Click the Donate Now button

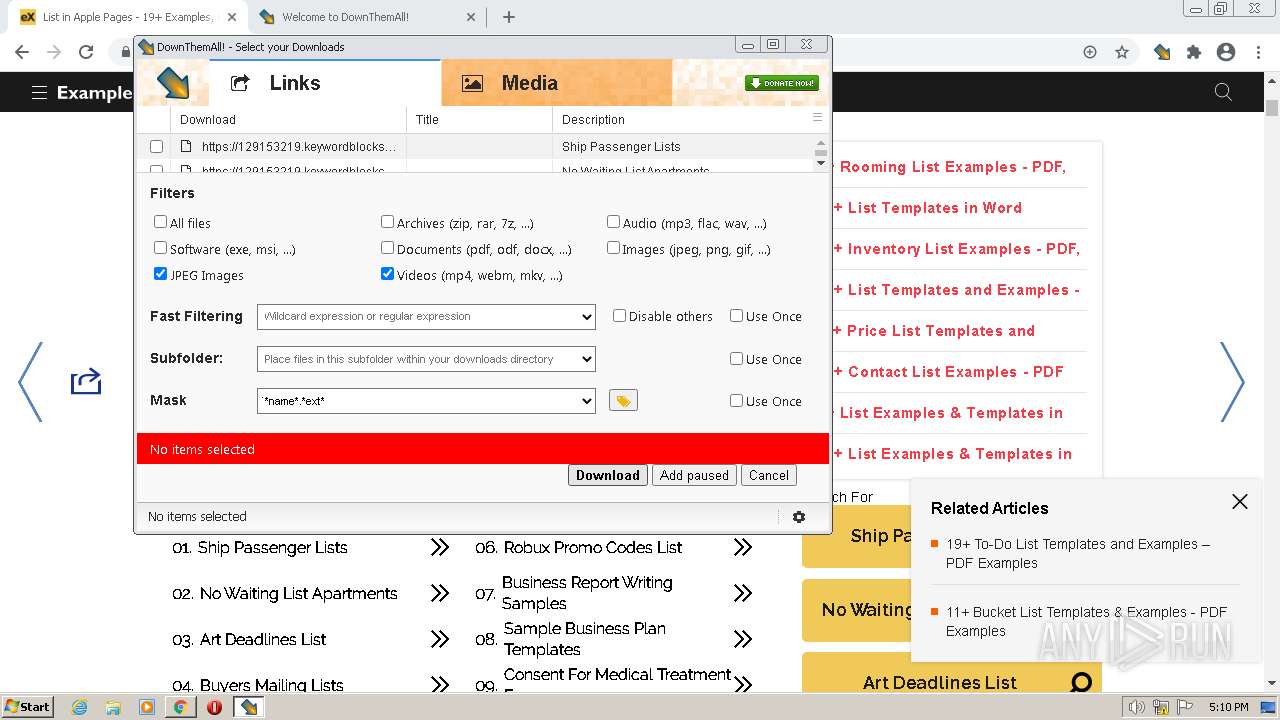click(x=782, y=83)
